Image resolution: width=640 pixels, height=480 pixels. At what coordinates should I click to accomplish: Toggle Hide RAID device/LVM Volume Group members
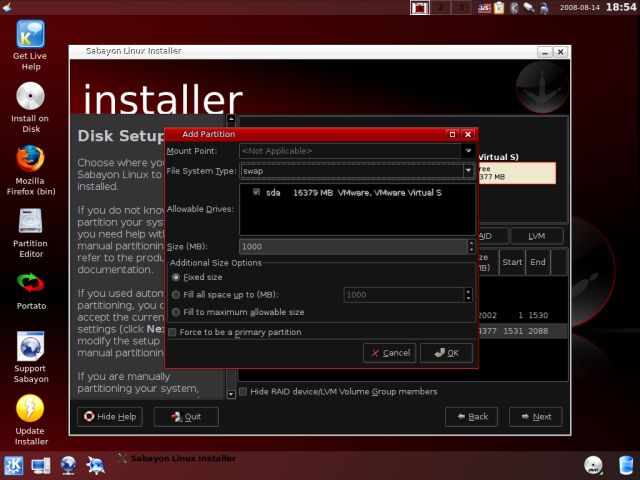point(243,392)
